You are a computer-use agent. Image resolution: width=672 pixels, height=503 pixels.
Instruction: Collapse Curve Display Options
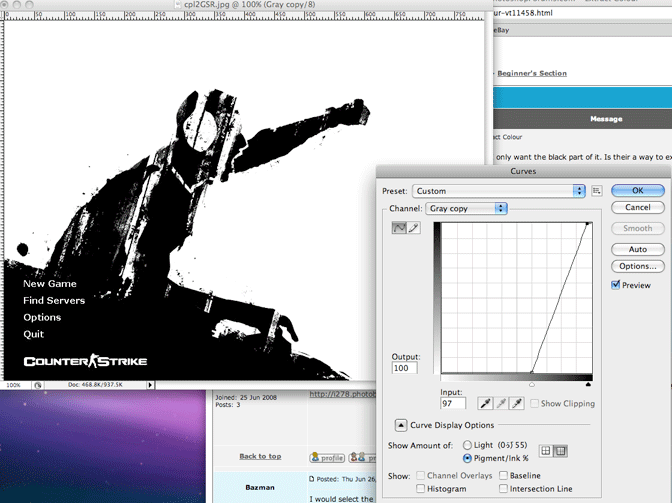tap(400, 425)
